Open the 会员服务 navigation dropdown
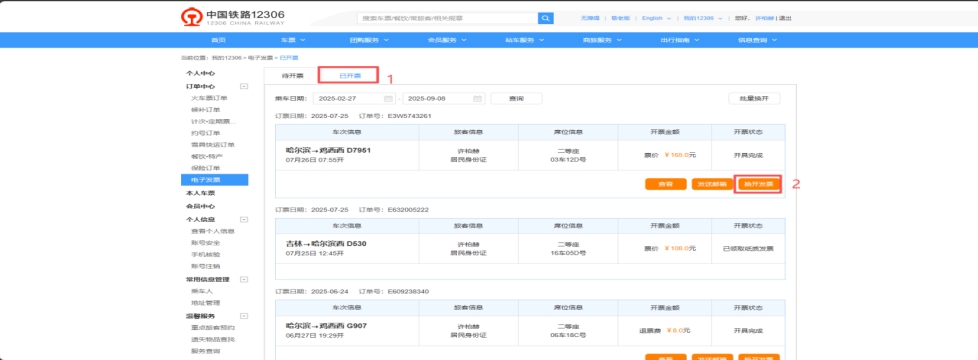 [447, 40]
